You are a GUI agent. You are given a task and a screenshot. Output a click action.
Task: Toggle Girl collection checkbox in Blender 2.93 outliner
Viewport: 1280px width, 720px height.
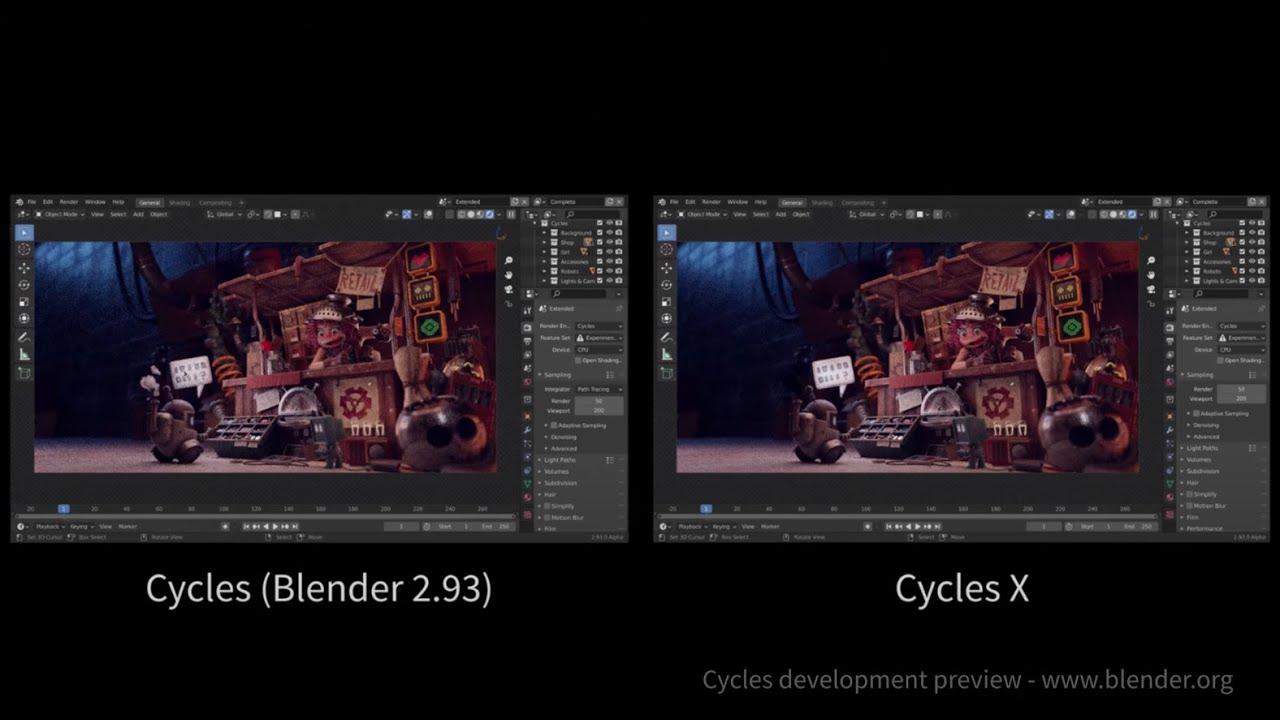tap(599, 252)
